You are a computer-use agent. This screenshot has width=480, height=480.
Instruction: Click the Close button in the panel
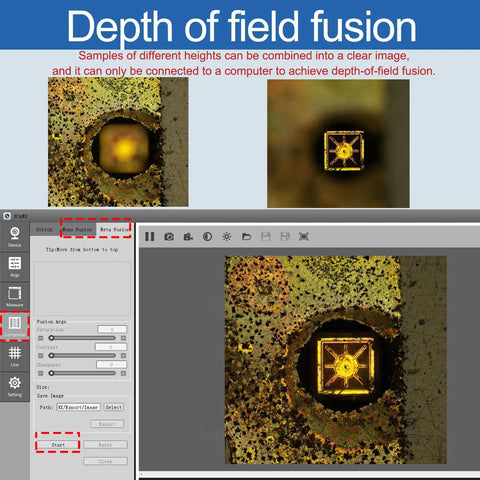(x=105, y=461)
